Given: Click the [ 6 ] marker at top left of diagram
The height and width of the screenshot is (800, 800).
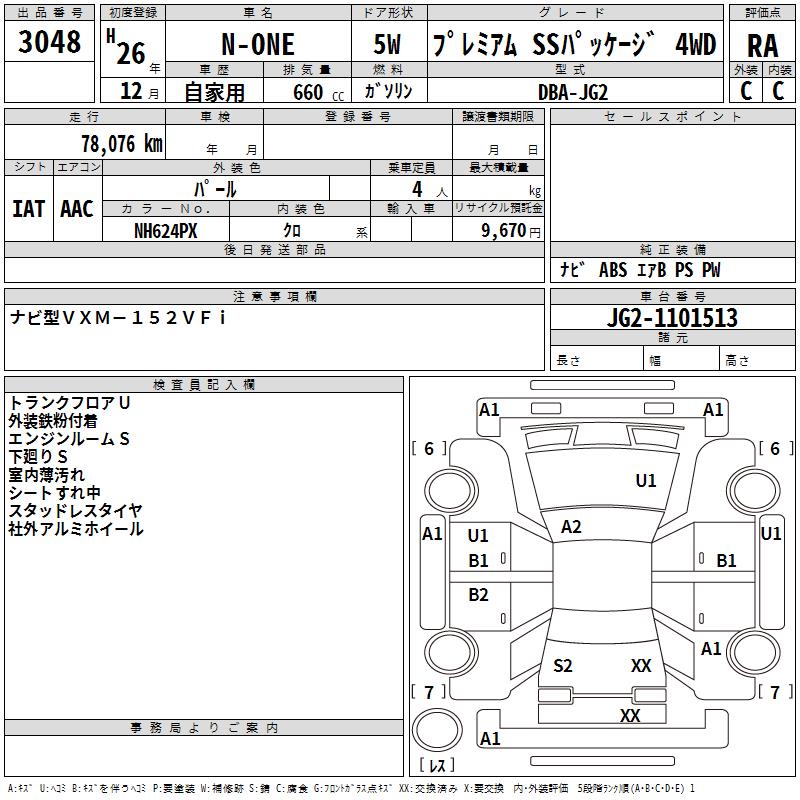Looking at the screenshot, I should coord(429,449).
